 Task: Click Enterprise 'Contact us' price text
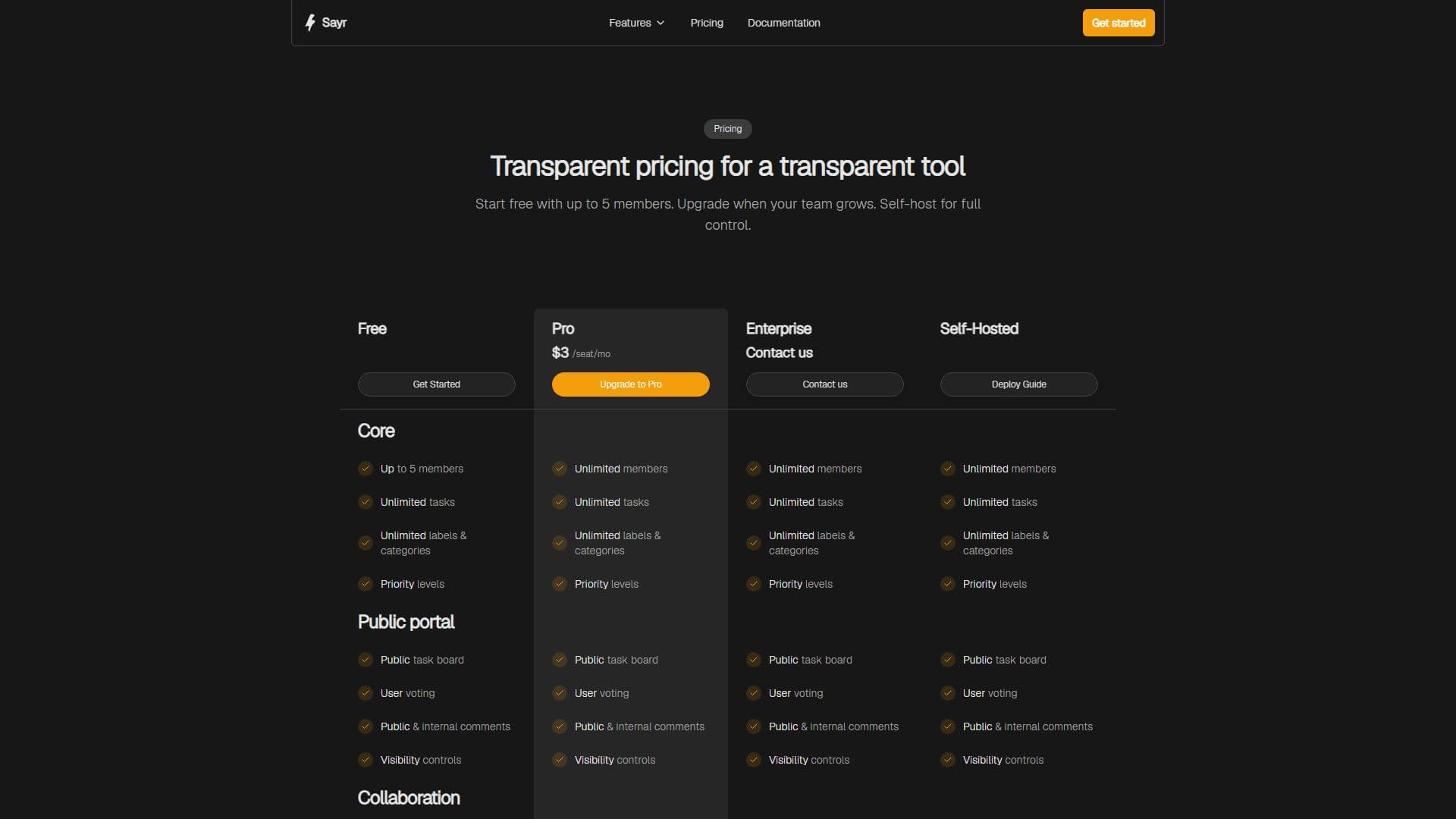(779, 353)
